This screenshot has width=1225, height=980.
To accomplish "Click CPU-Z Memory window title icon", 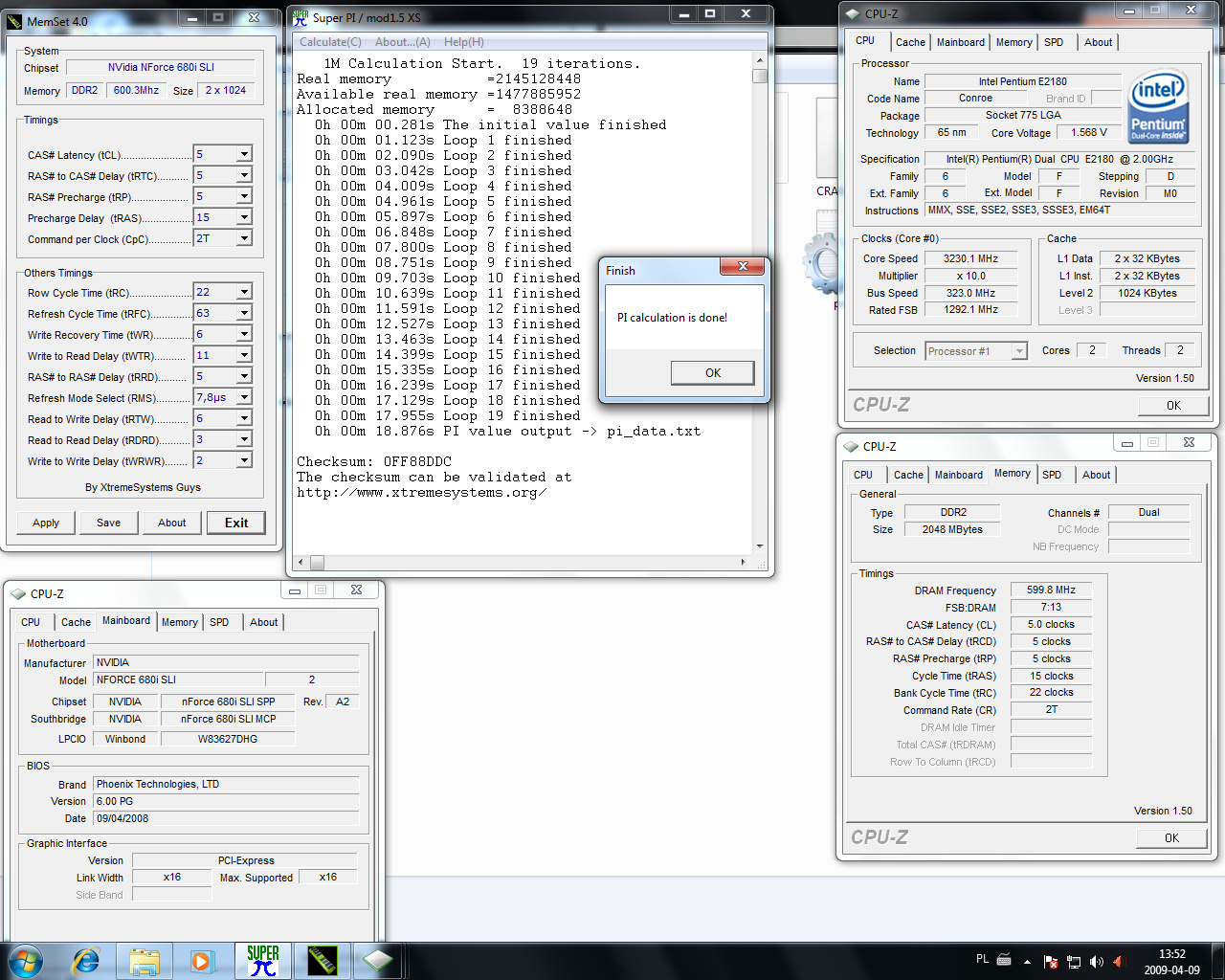I will click(x=851, y=446).
